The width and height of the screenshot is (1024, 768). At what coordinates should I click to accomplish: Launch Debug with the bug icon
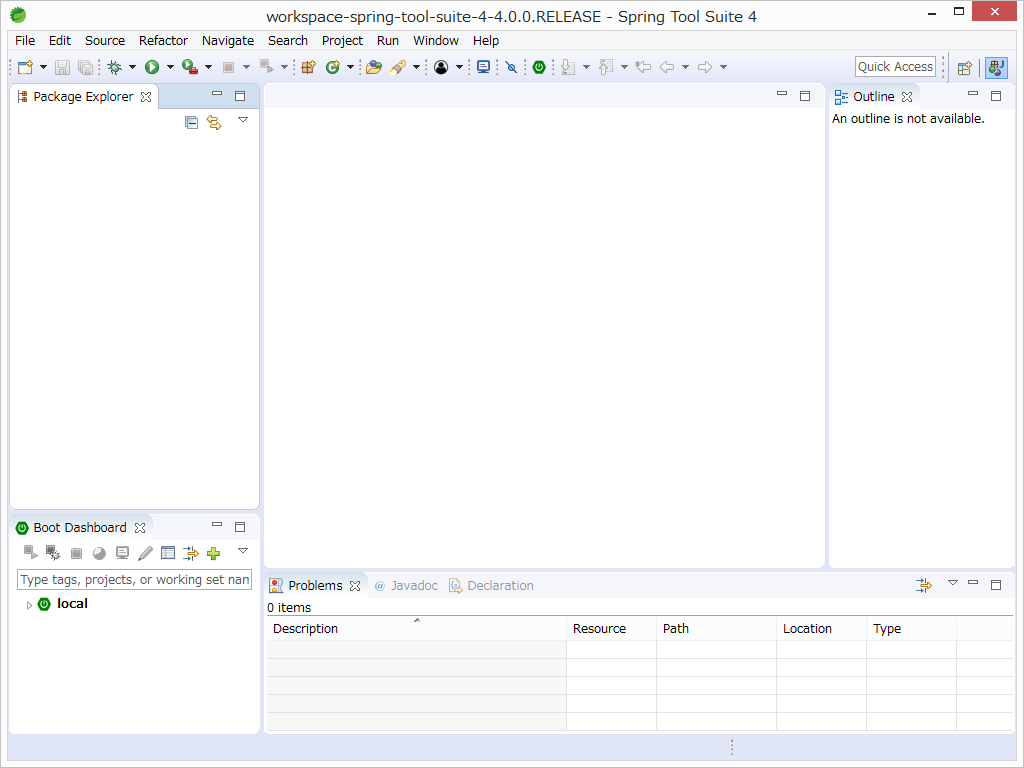click(115, 67)
